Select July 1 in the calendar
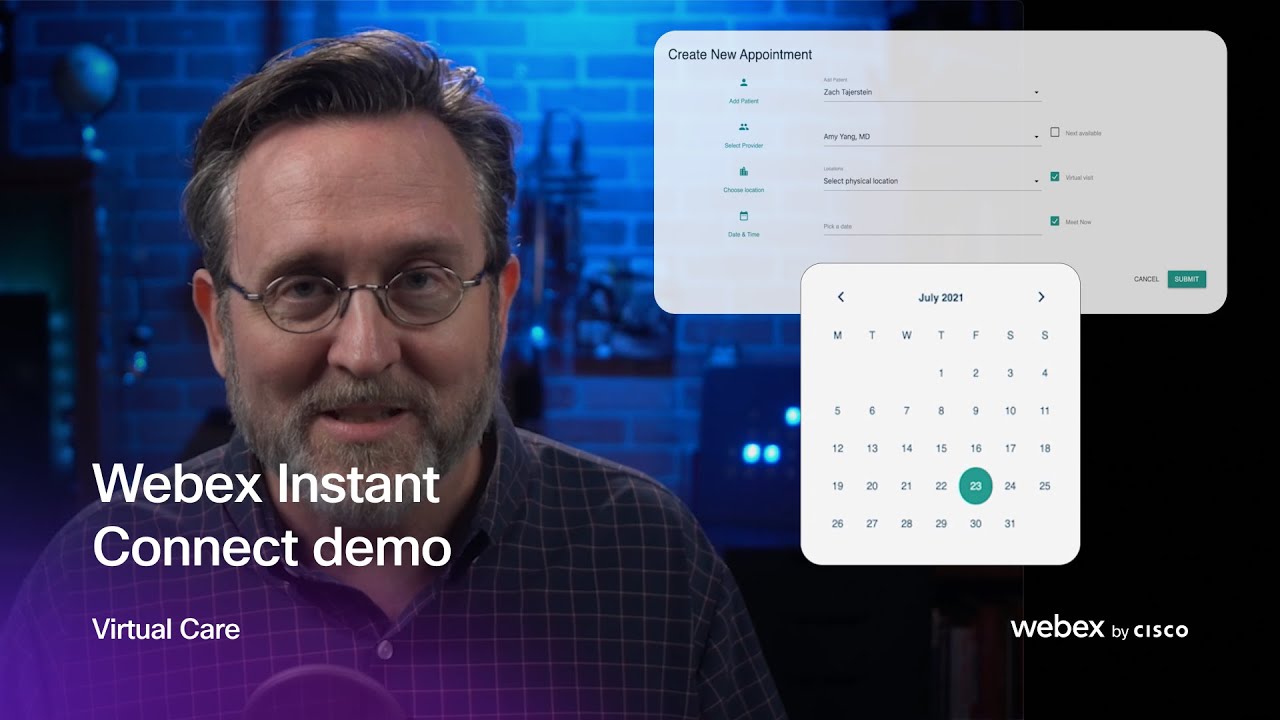This screenshot has width=1280, height=720. coord(941,373)
